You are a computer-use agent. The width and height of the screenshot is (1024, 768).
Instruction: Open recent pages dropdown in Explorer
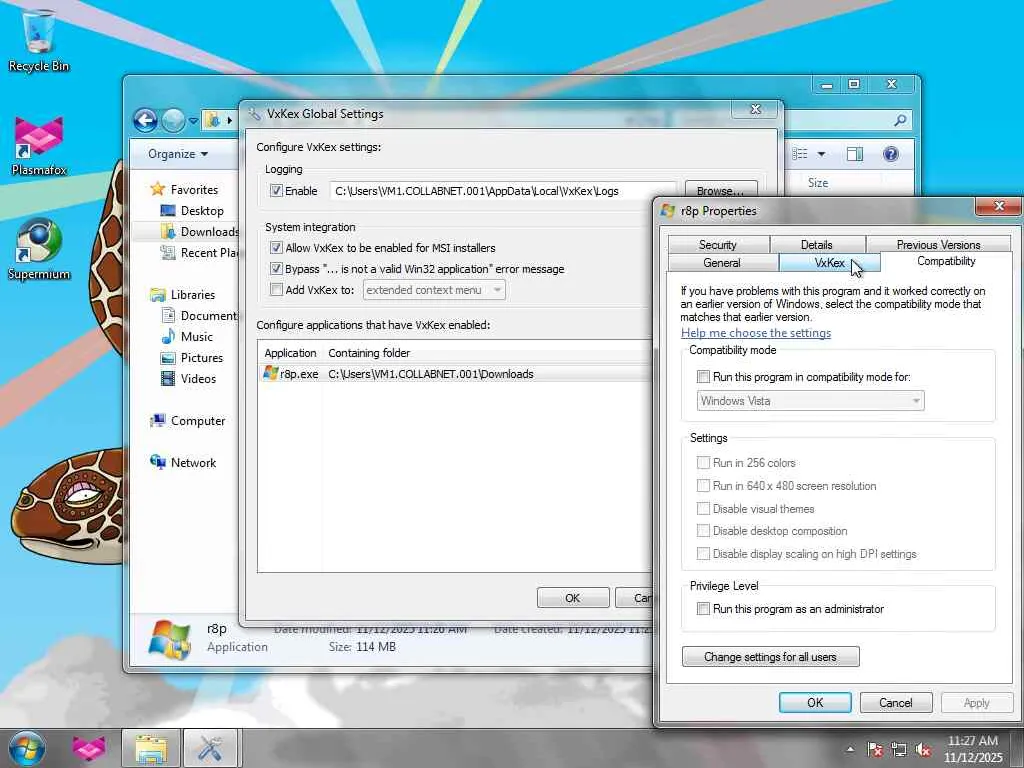coord(193,121)
